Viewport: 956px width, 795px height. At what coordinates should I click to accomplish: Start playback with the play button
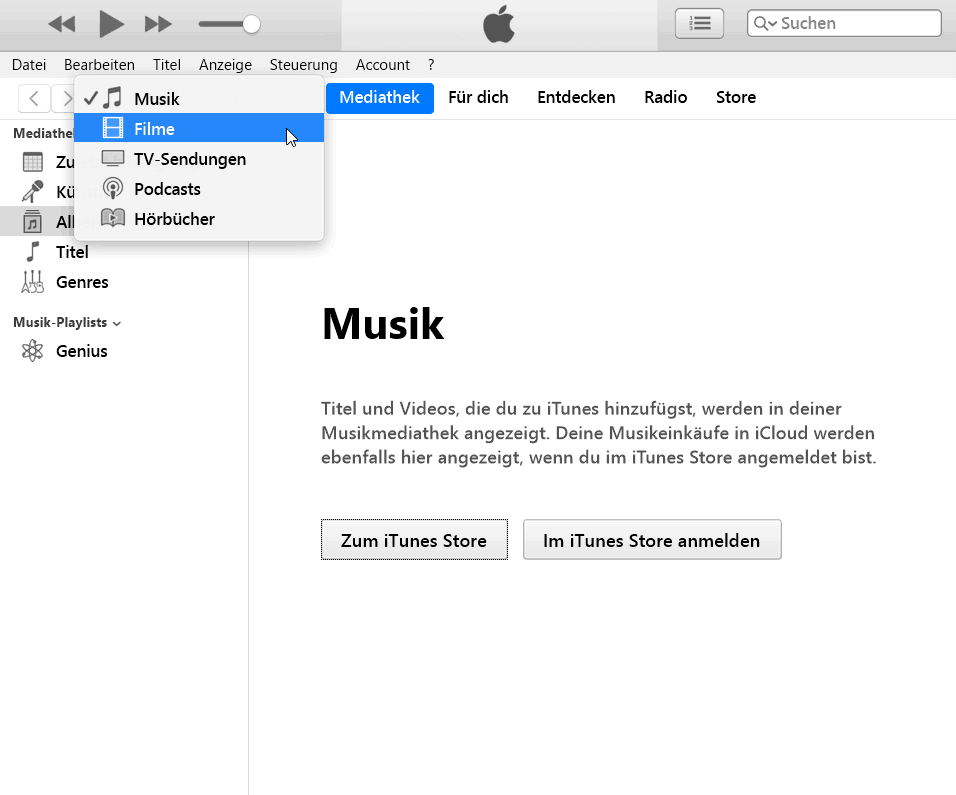[x=111, y=24]
